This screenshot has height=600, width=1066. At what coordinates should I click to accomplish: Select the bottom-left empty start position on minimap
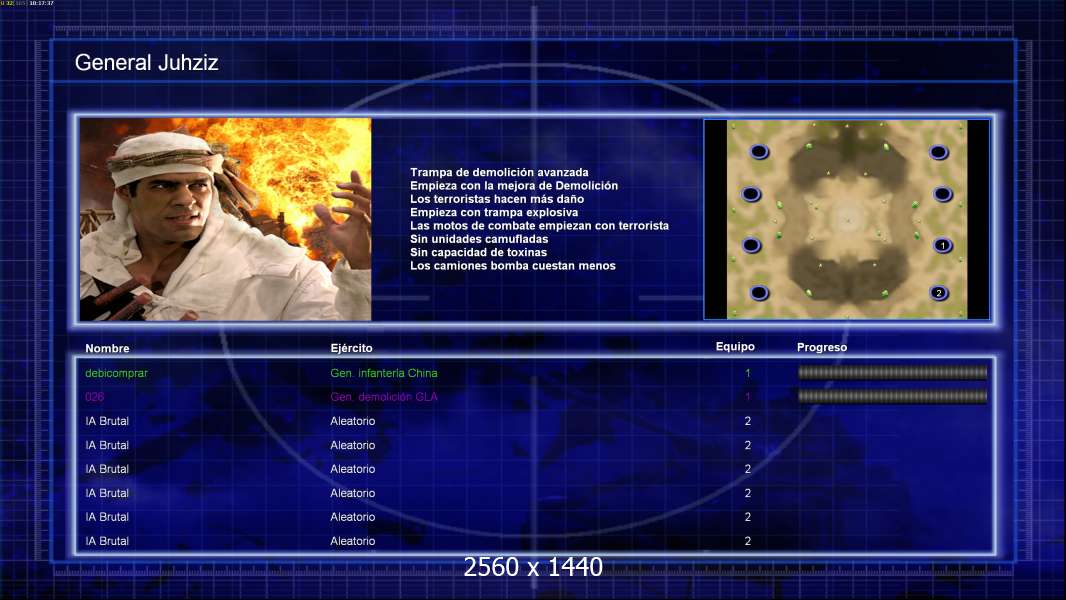click(x=759, y=293)
